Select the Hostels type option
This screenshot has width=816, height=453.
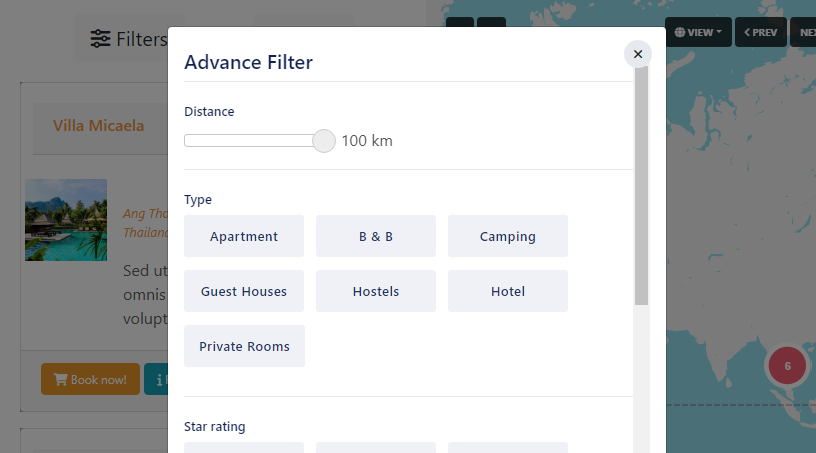pos(376,291)
